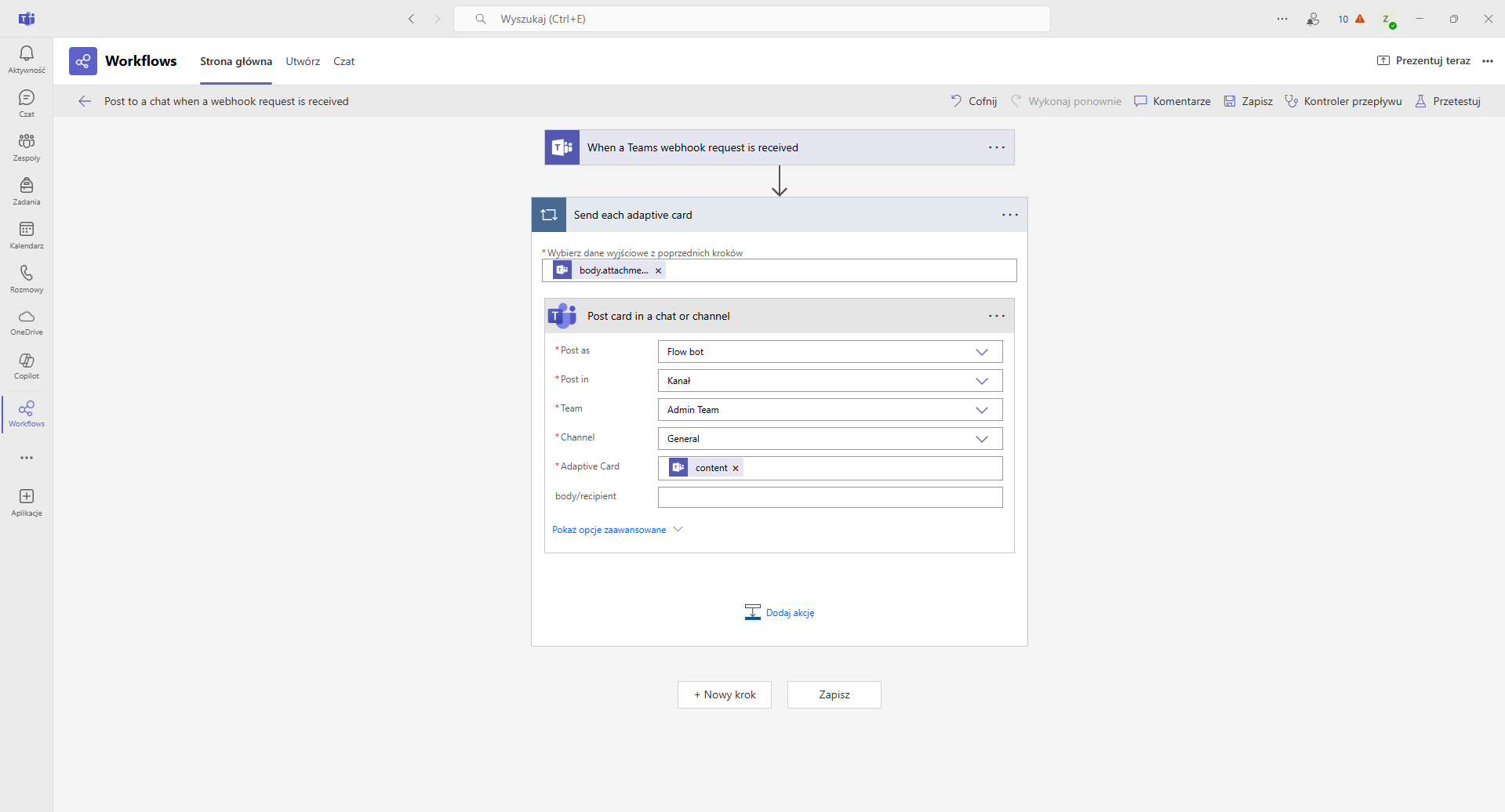Launch Copilot from the sidebar
The height and width of the screenshot is (812, 1505).
coord(27,365)
